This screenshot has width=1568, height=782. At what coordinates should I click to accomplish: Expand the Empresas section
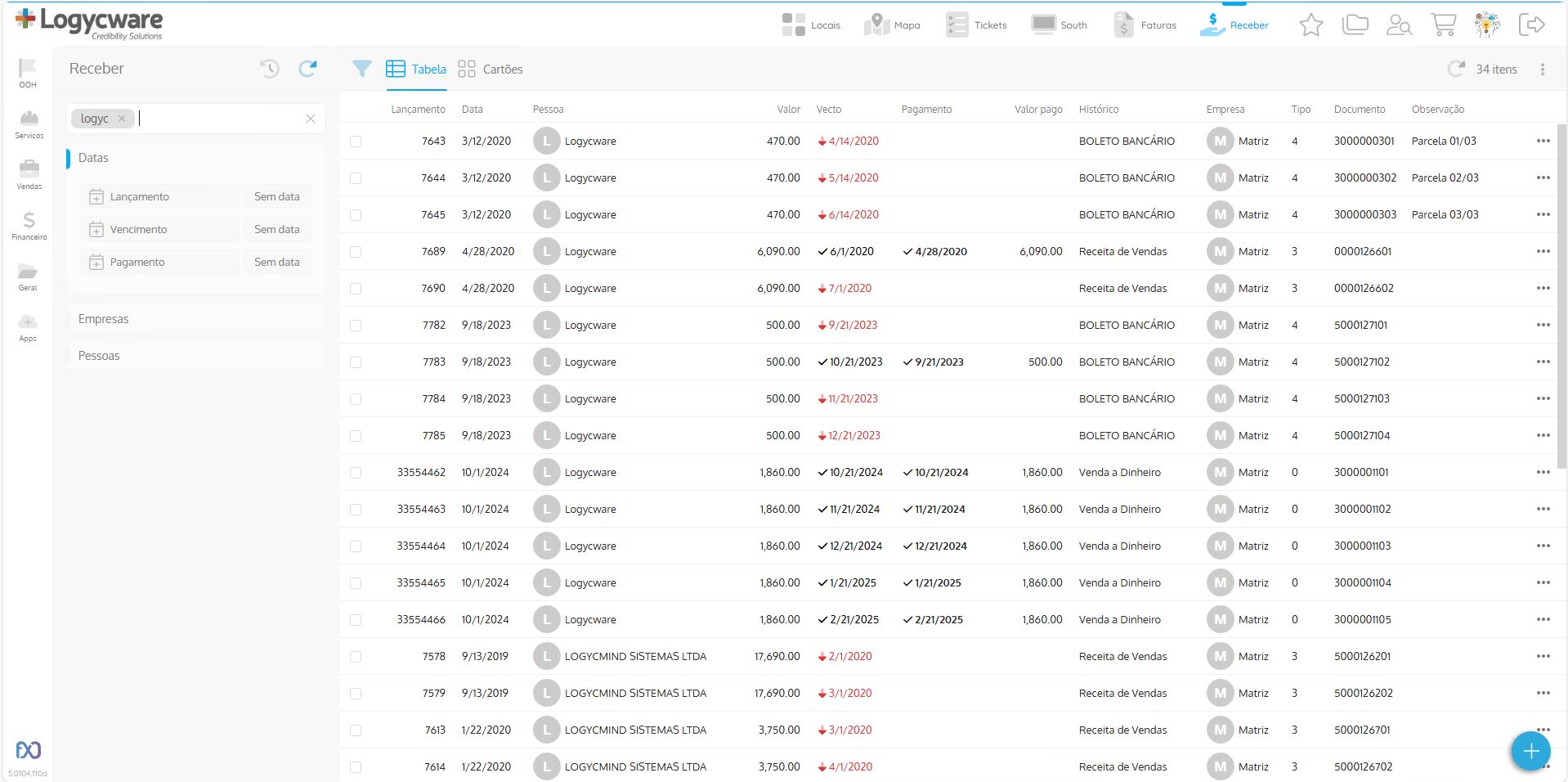coord(195,319)
